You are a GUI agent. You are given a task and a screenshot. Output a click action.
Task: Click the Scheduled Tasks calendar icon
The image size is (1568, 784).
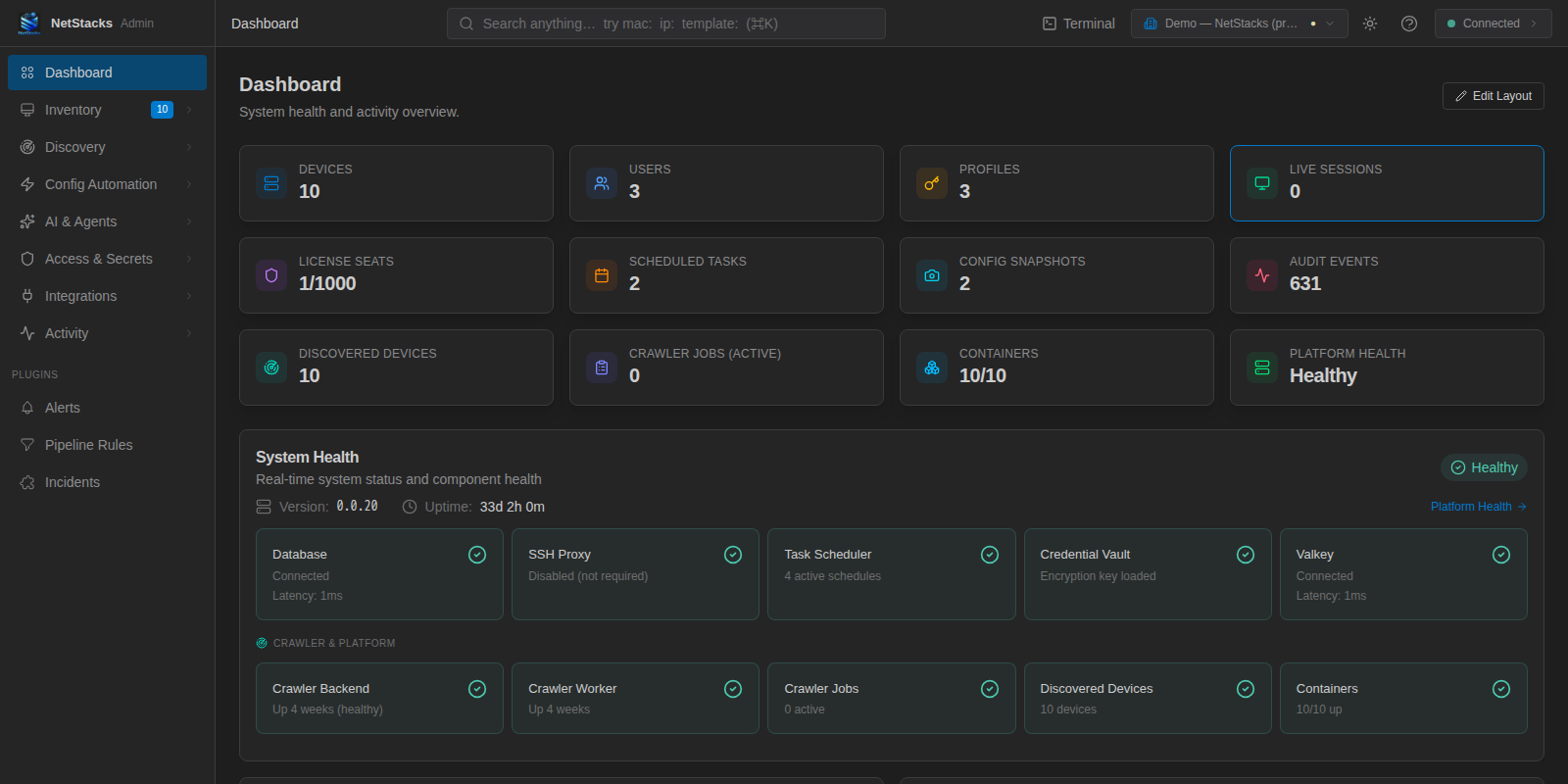[x=602, y=275]
